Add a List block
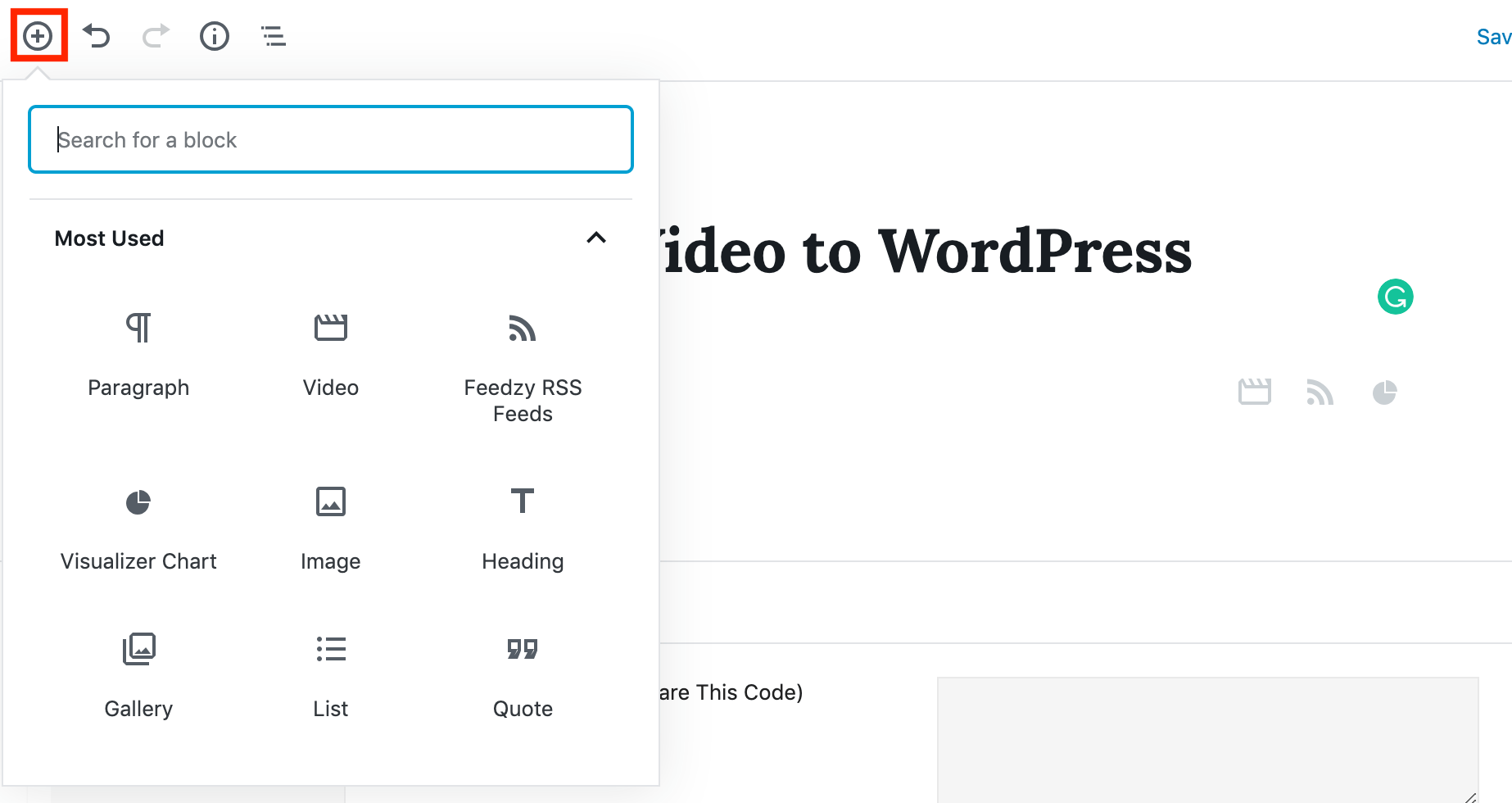Screen dimensions: 1512x803 [331, 674]
